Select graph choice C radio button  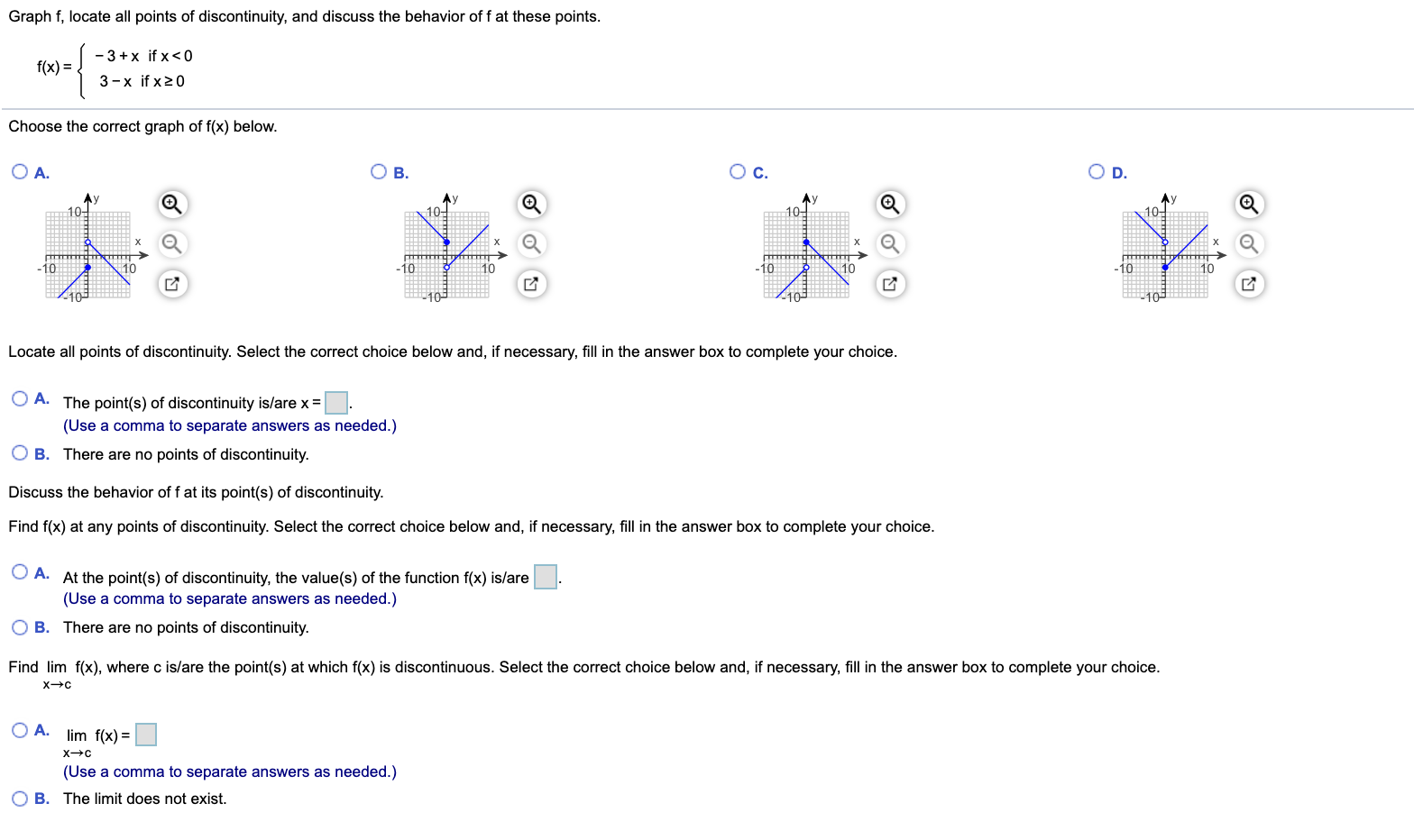(738, 170)
